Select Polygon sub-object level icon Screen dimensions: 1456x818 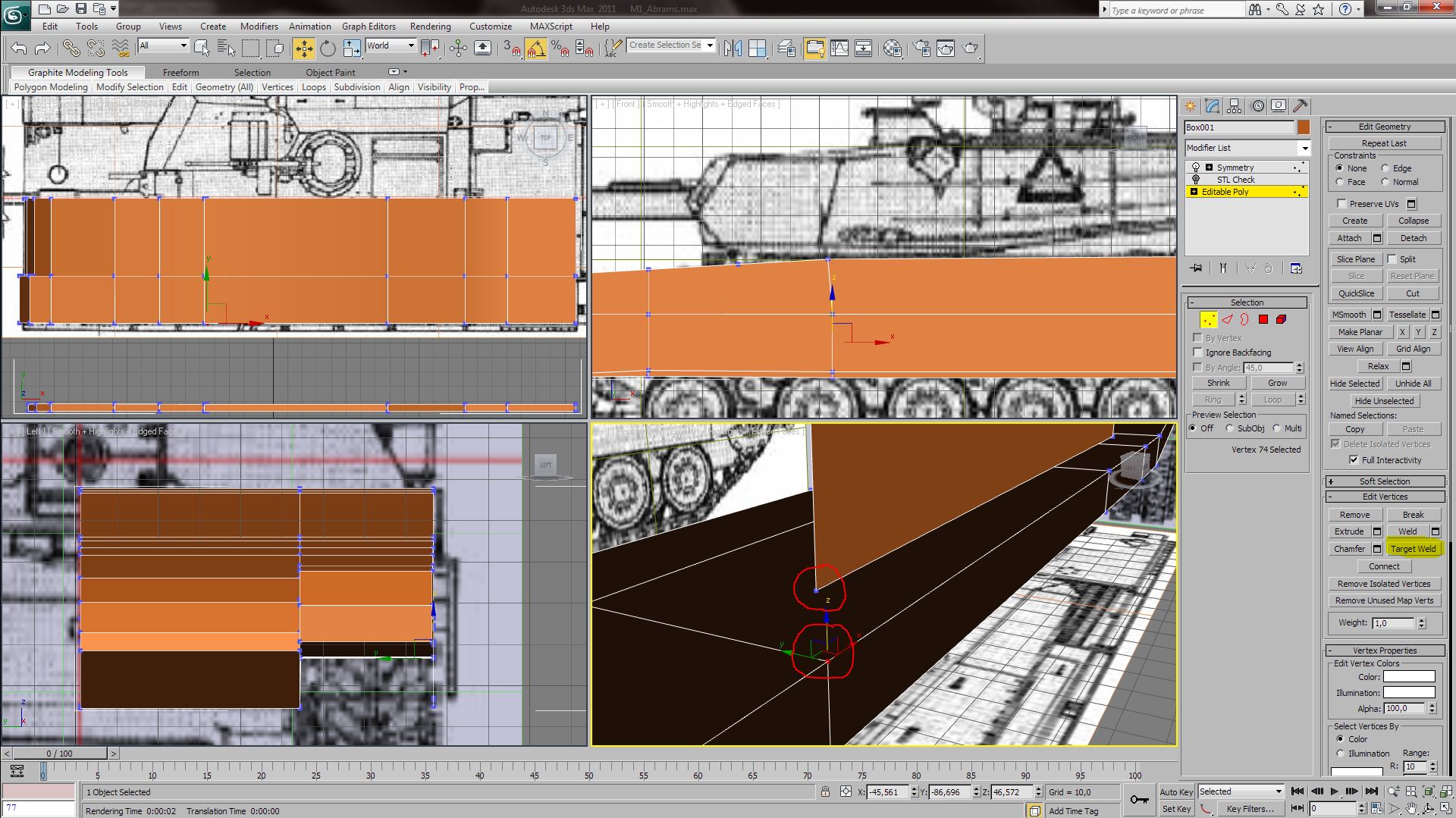click(x=1263, y=320)
